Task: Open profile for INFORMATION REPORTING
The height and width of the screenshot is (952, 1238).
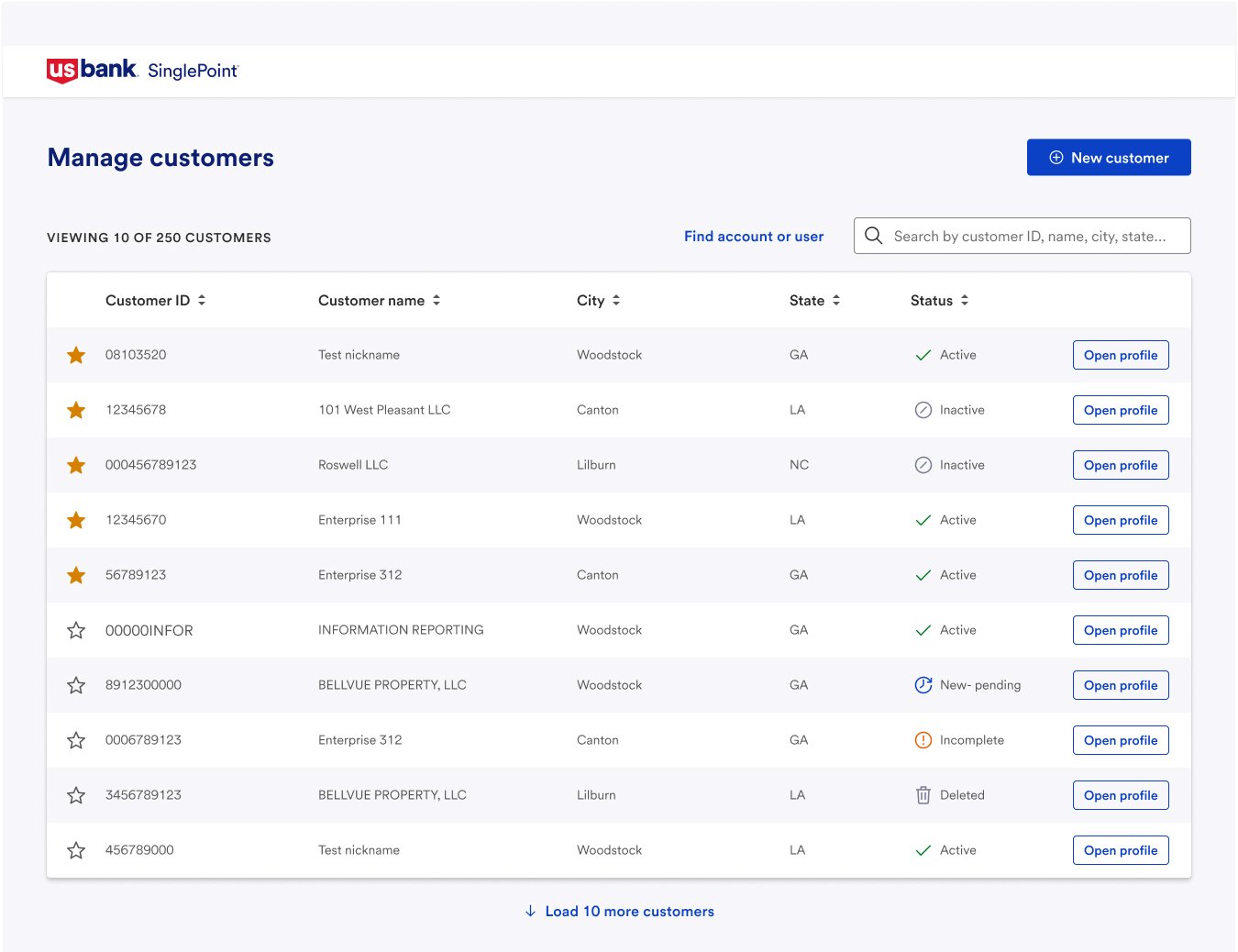Action: (x=1121, y=630)
